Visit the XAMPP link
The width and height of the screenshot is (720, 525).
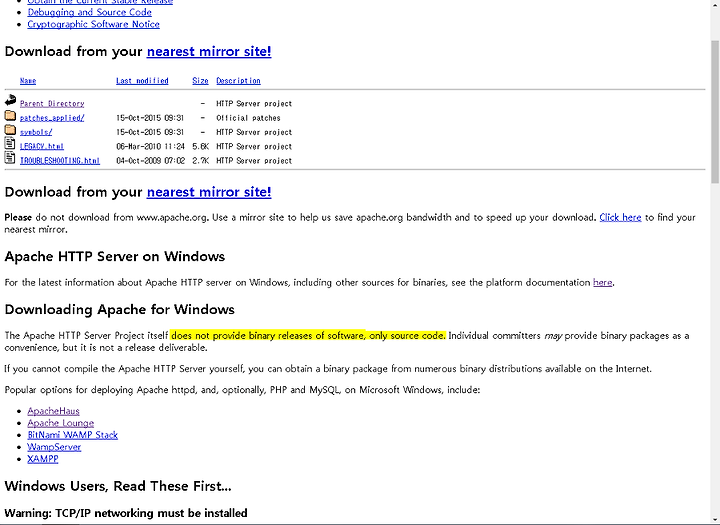point(43,459)
